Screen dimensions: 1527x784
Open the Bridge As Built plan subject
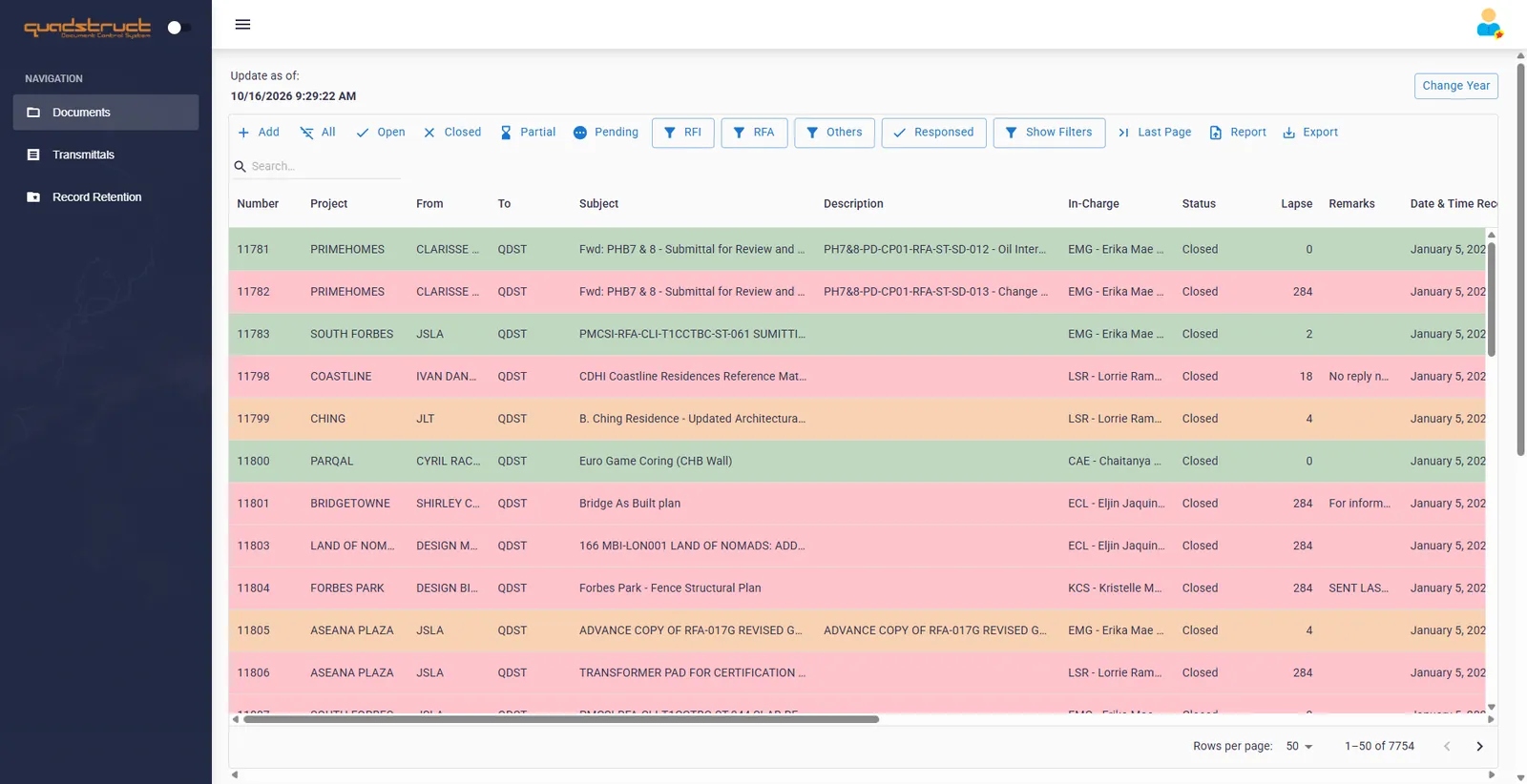point(630,504)
